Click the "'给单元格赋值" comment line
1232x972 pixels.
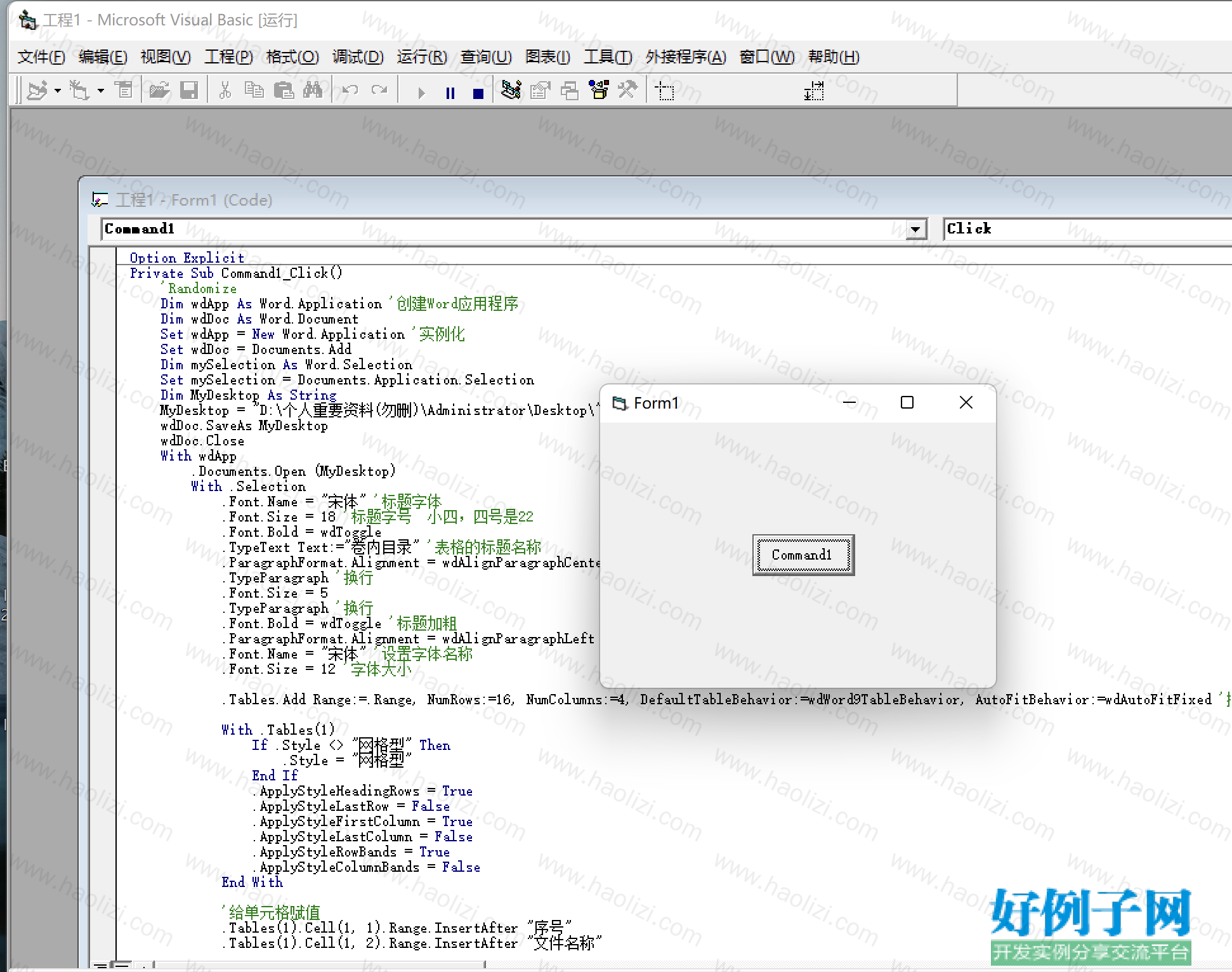tap(271, 912)
